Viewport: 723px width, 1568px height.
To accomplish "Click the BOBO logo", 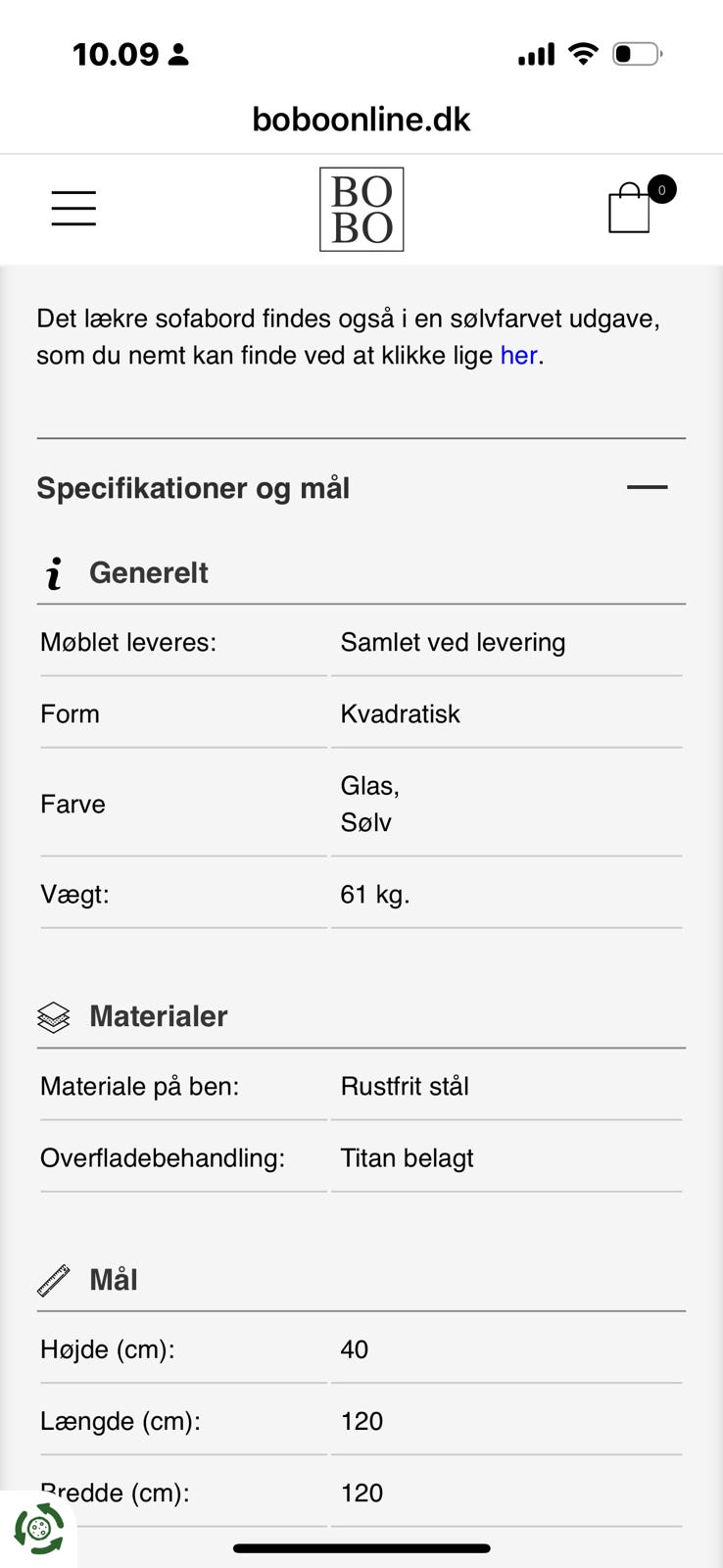I will pos(361,209).
